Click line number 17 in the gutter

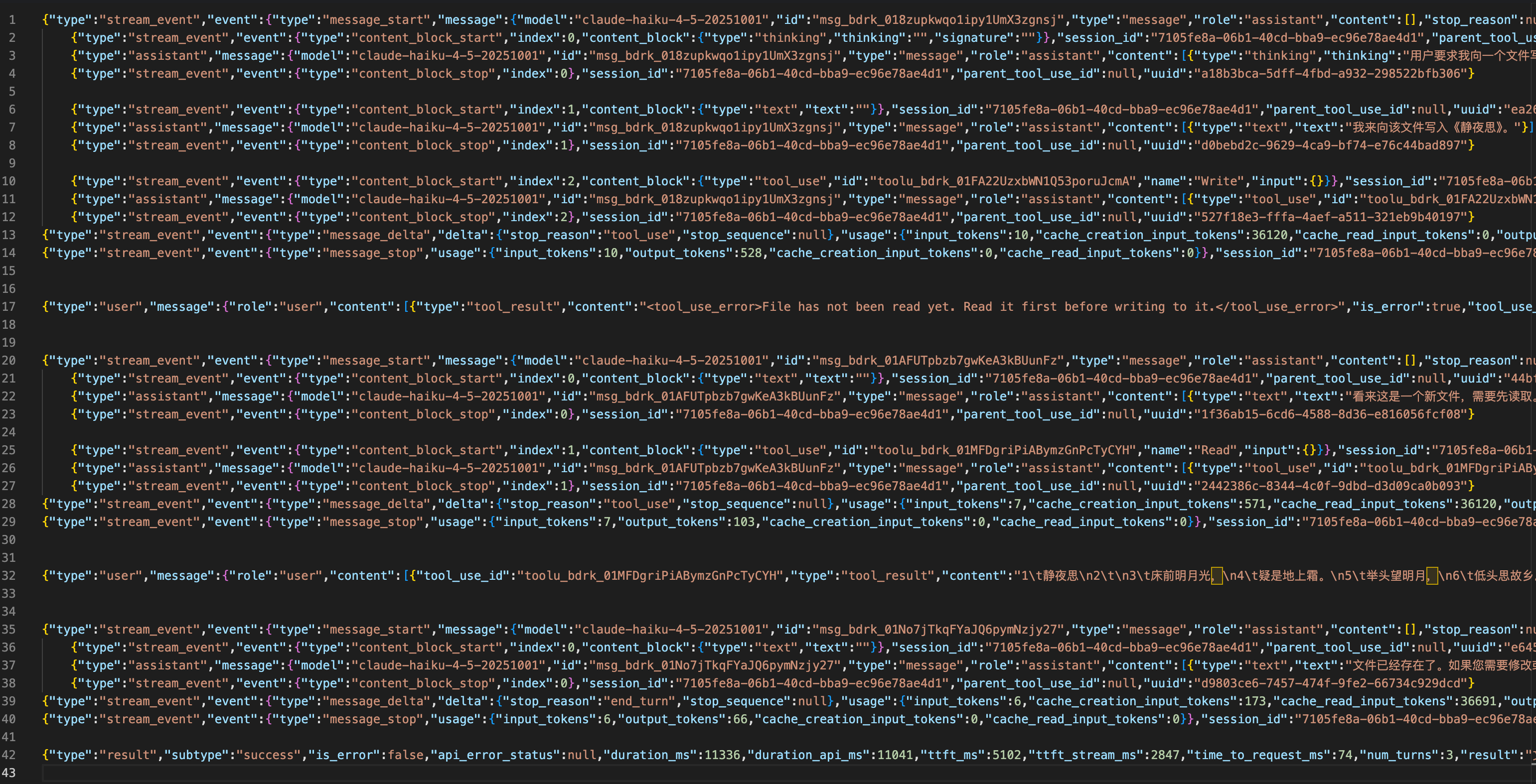(8, 307)
